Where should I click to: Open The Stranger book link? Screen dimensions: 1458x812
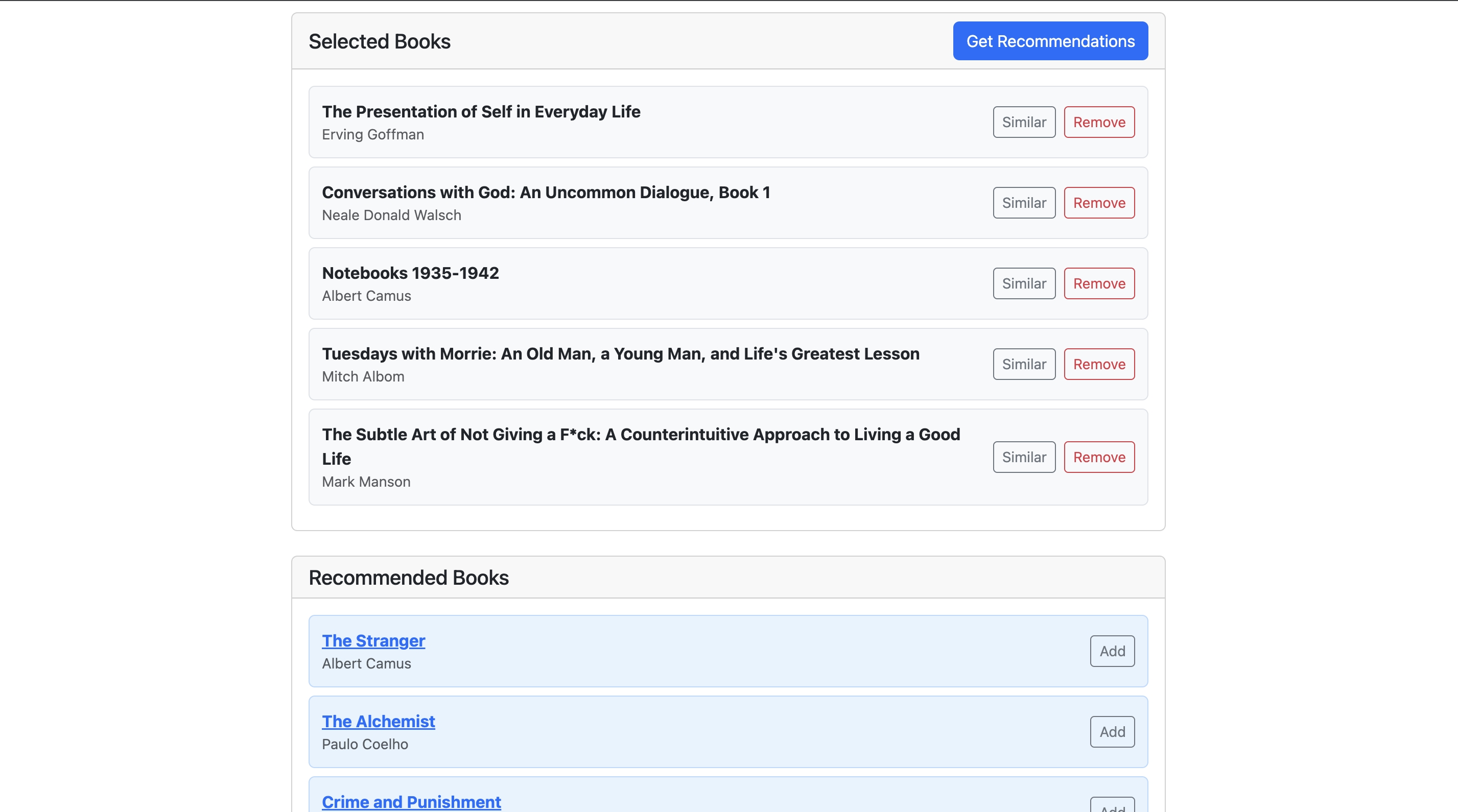pos(373,640)
